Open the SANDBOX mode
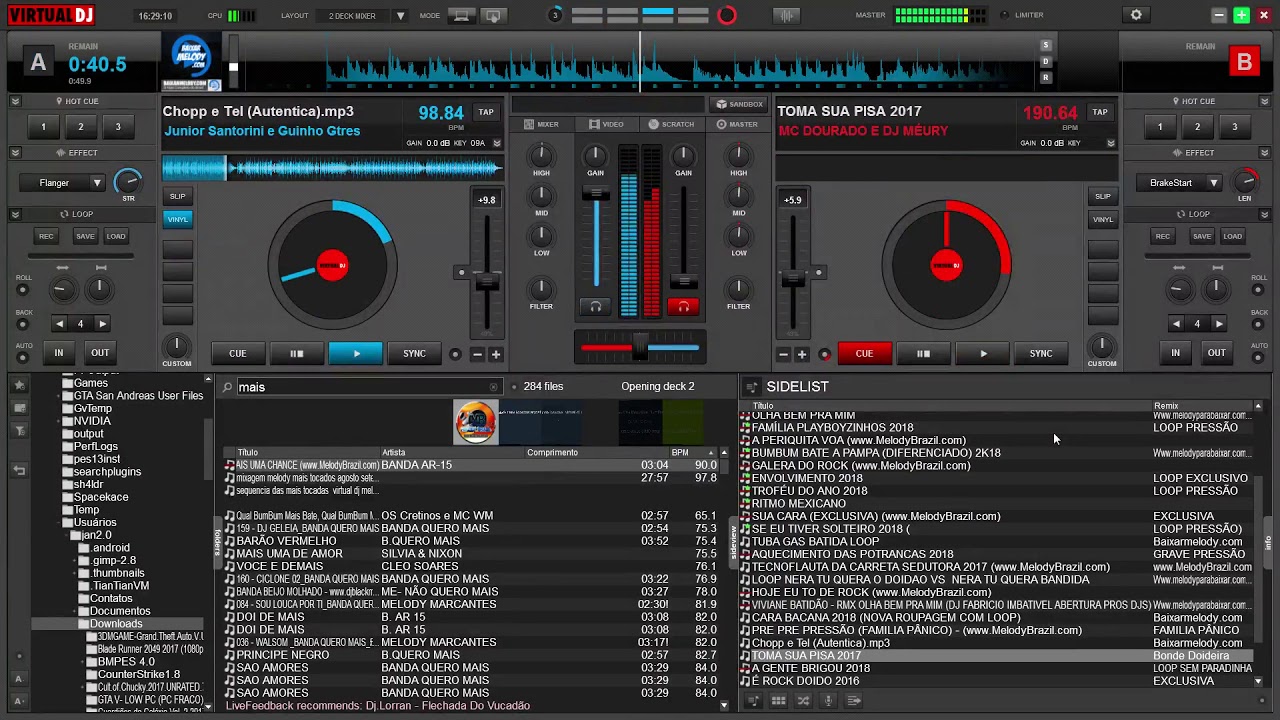1280x720 pixels. (740, 104)
